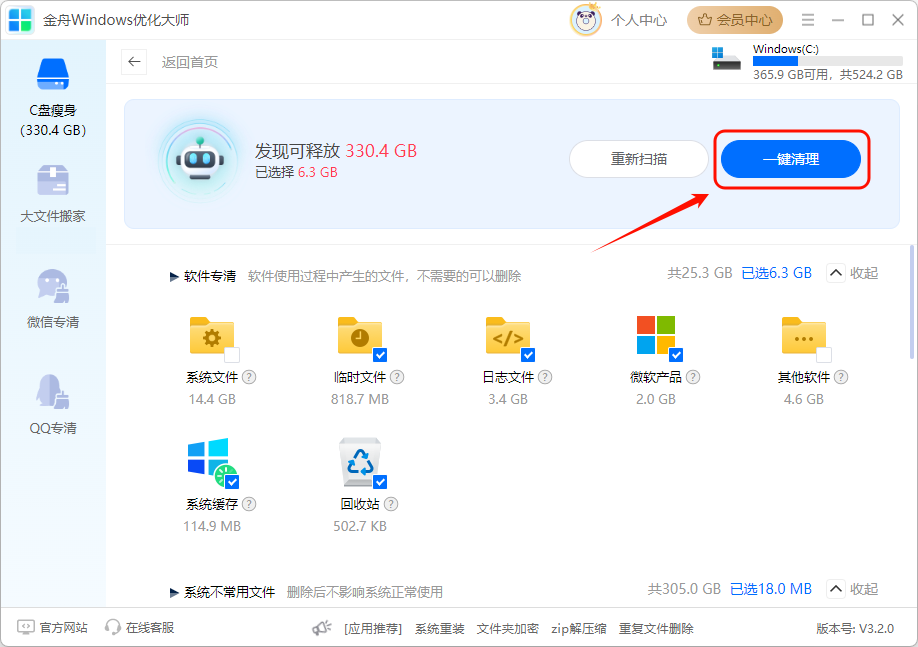Click the 回收站 recycle bin icon

tap(359, 461)
